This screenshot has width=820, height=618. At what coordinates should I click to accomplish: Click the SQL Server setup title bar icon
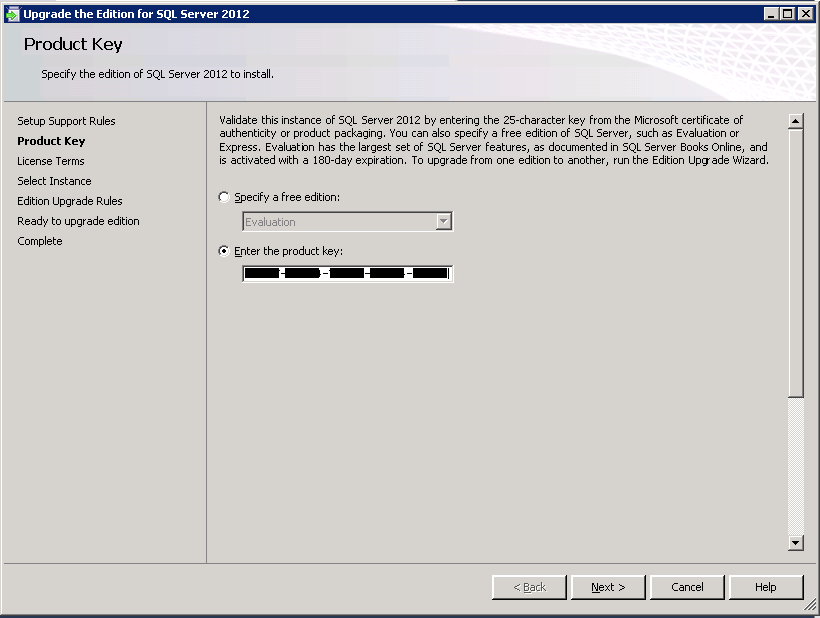tap(12, 14)
